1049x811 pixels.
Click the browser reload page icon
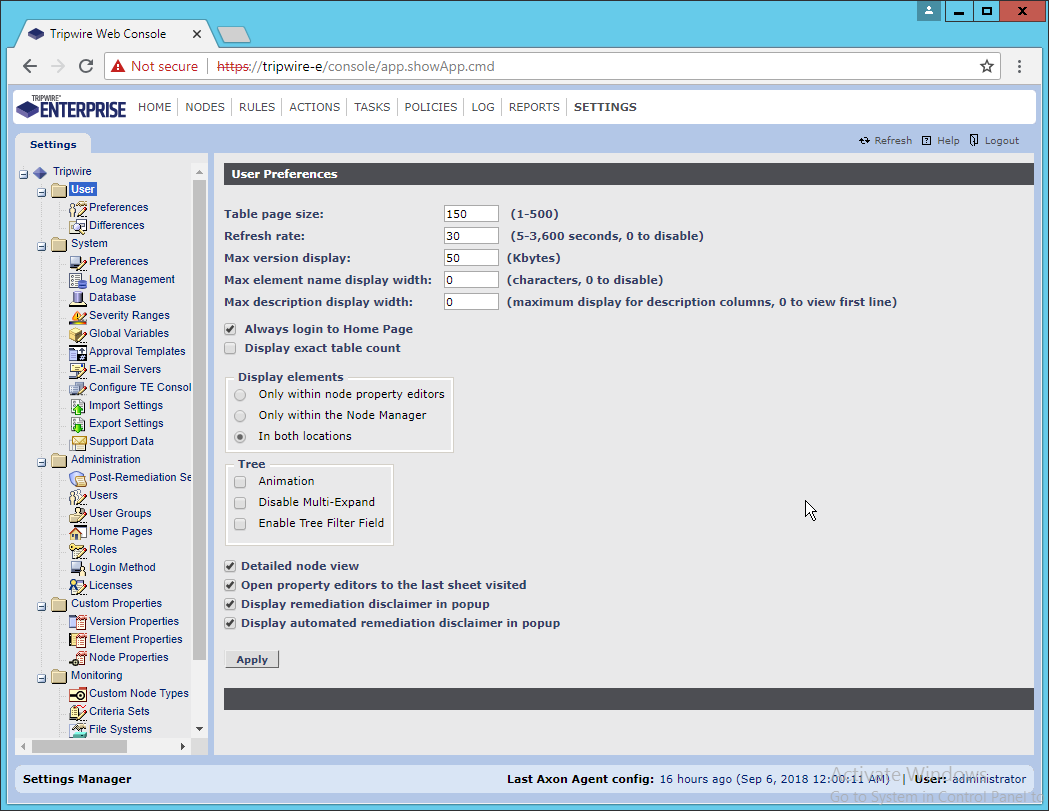[x=86, y=67]
